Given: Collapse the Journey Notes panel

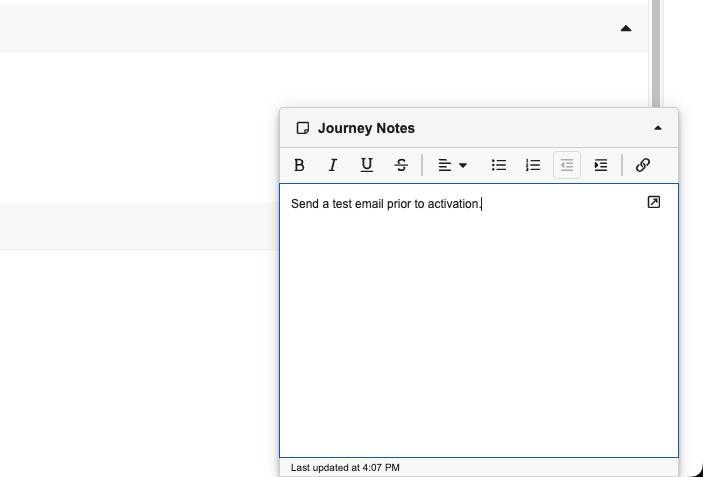Looking at the screenshot, I should (x=657, y=128).
